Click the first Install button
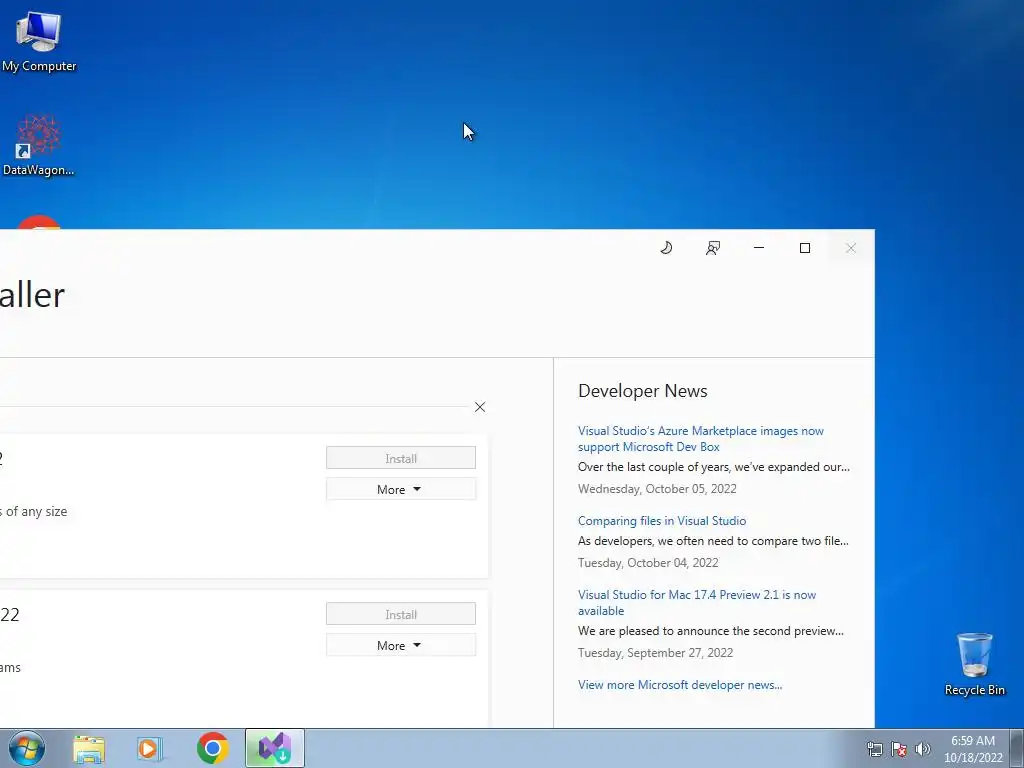 [x=401, y=458]
